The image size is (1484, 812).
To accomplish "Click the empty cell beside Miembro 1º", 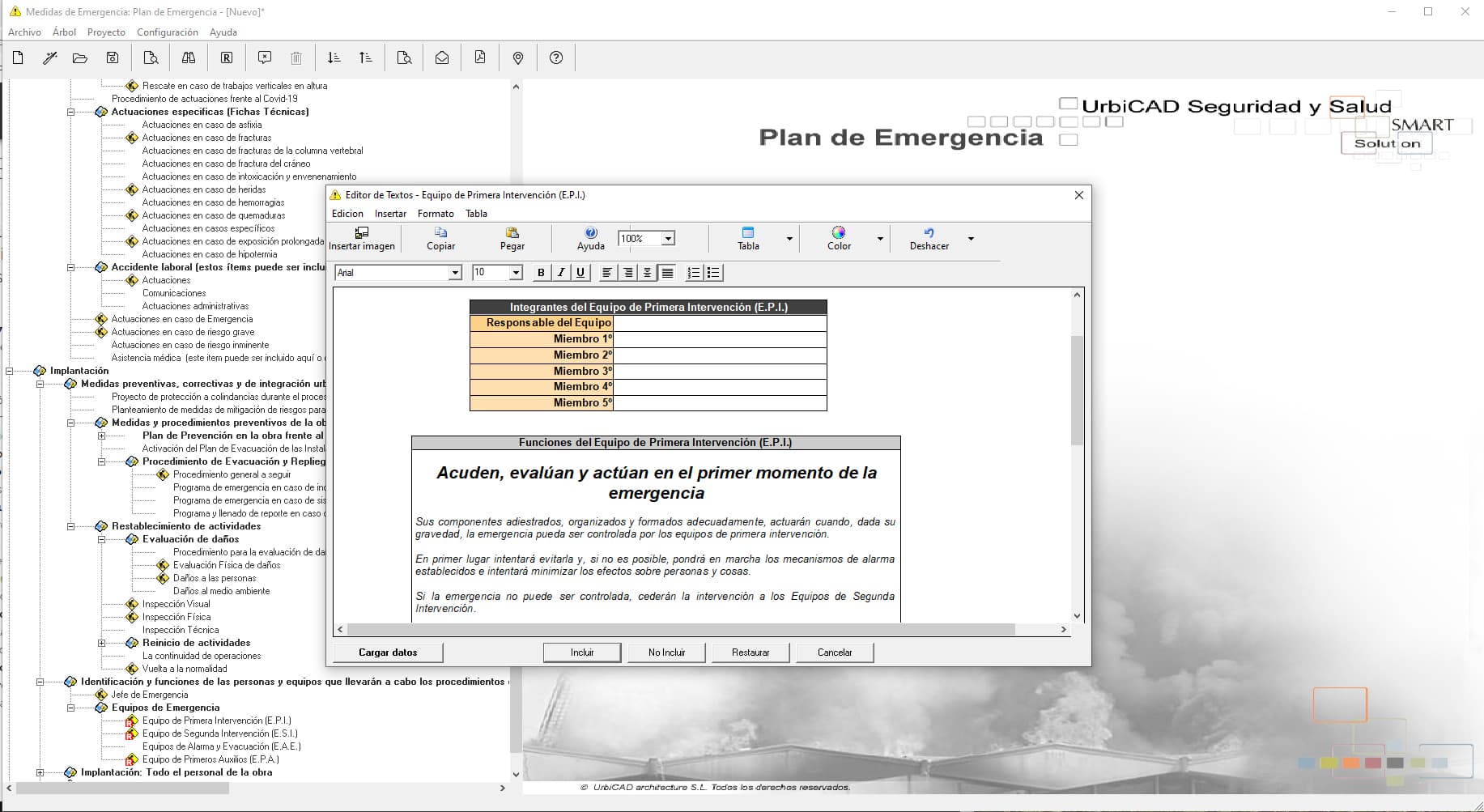I will 720,339.
